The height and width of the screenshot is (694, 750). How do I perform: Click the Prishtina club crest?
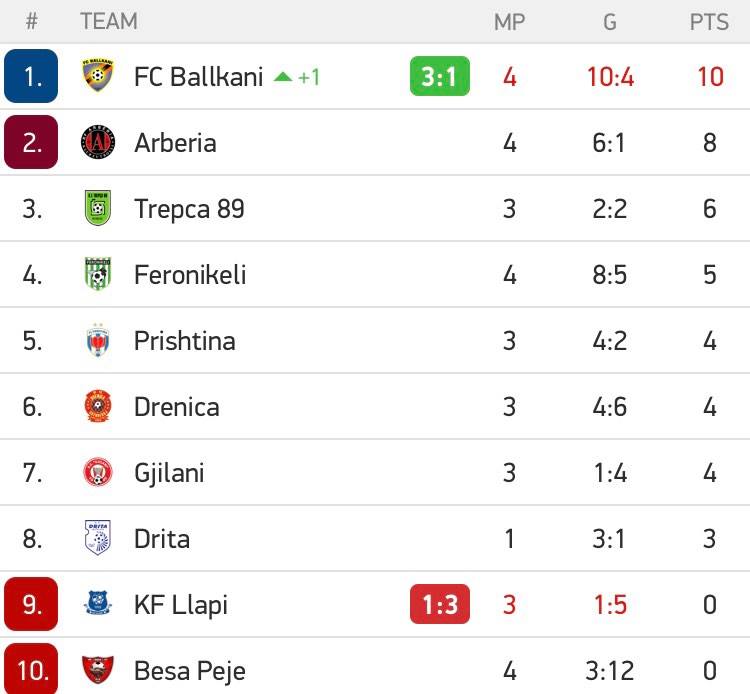[98, 341]
